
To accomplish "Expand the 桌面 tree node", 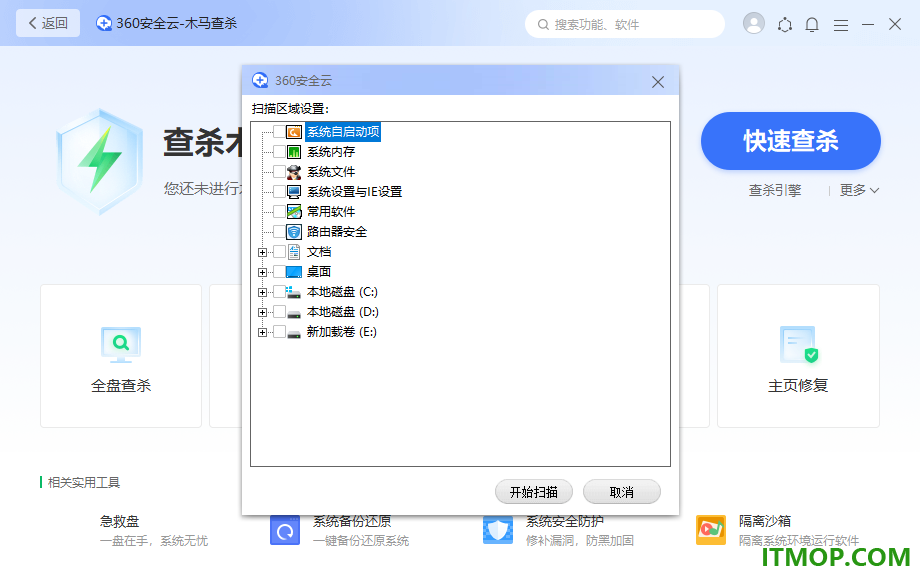I will tap(262, 273).
